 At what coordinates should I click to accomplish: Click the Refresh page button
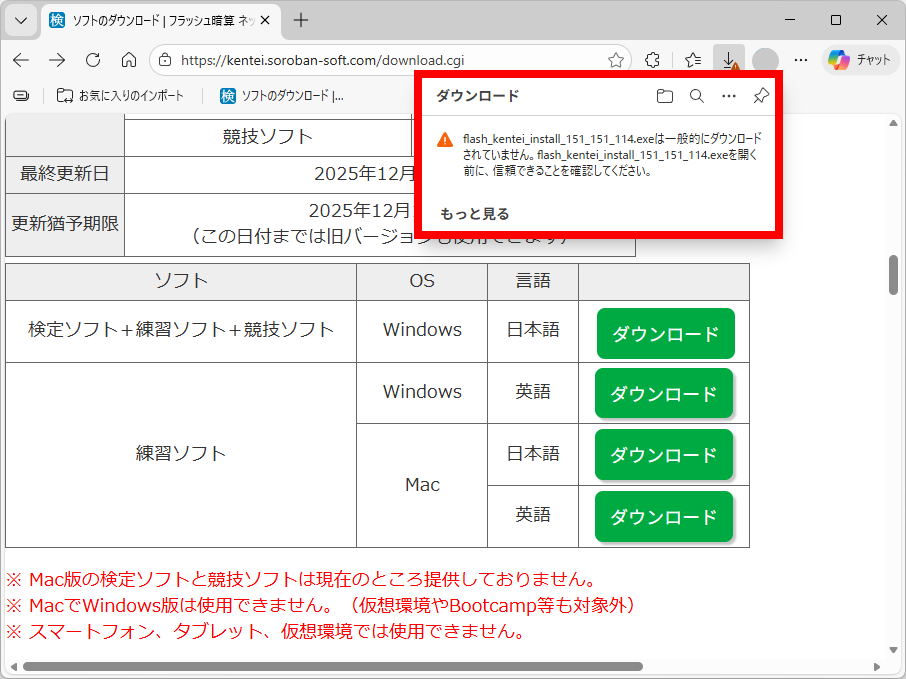click(x=93, y=60)
